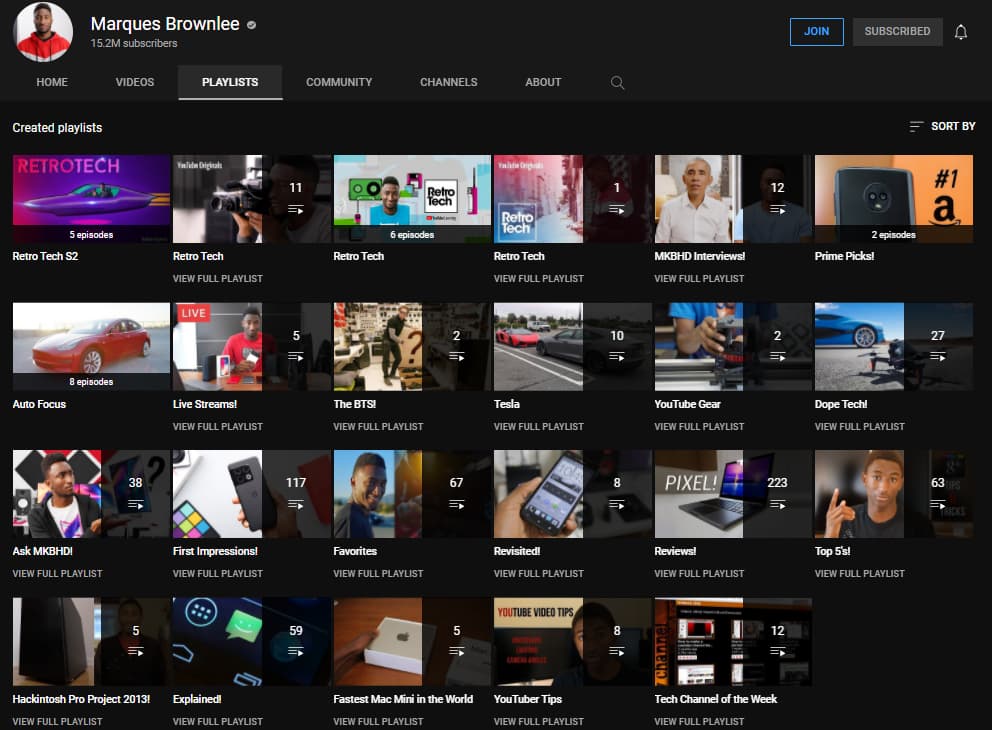Toggle the SUBSCRIBED state for the channel
The width and height of the screenshot is (992, 730).
[897, 31]
